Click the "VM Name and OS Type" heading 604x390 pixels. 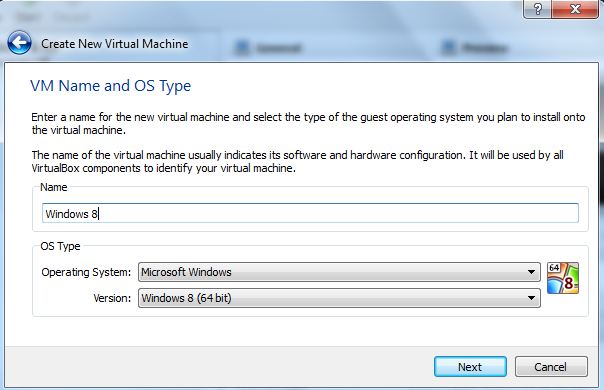pyautogui.click(x=111, y=86)
